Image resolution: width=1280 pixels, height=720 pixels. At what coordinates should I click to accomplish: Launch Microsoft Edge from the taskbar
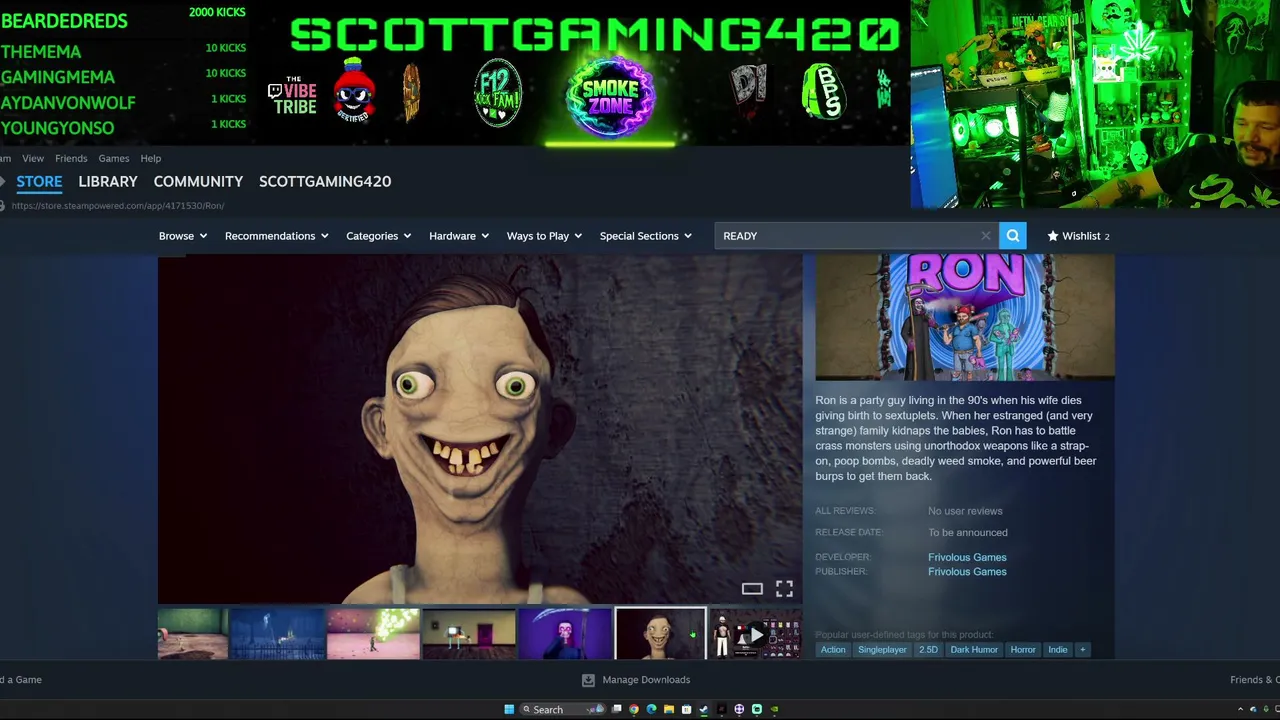(x=651, y=709)
